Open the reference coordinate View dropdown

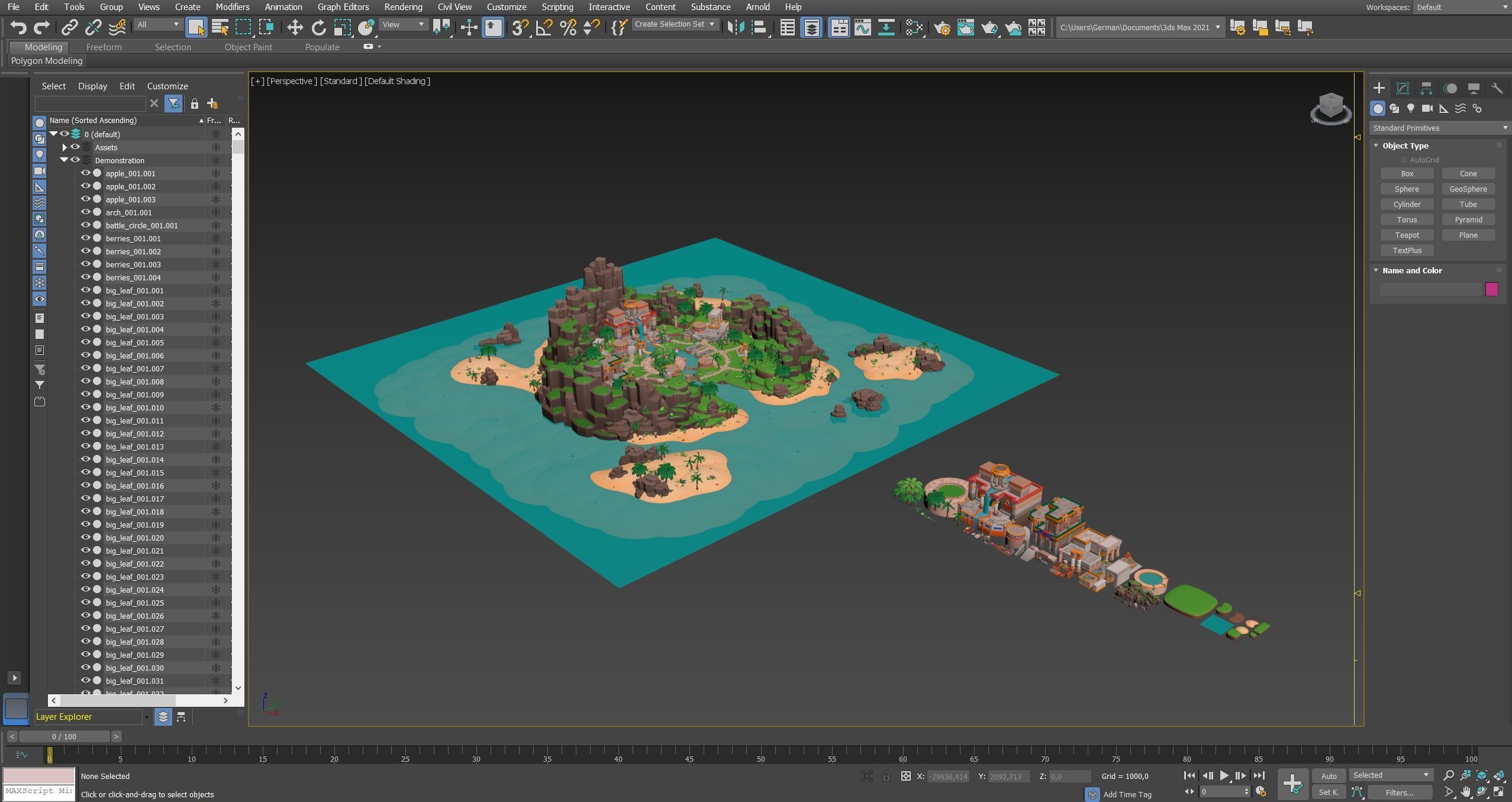403,24
